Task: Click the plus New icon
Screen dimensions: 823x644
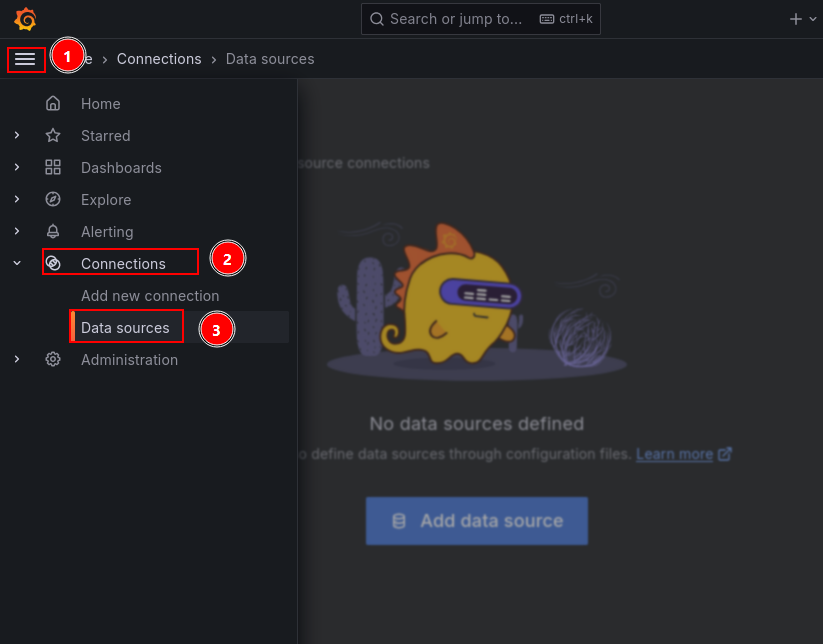Action: coord(795,19)
